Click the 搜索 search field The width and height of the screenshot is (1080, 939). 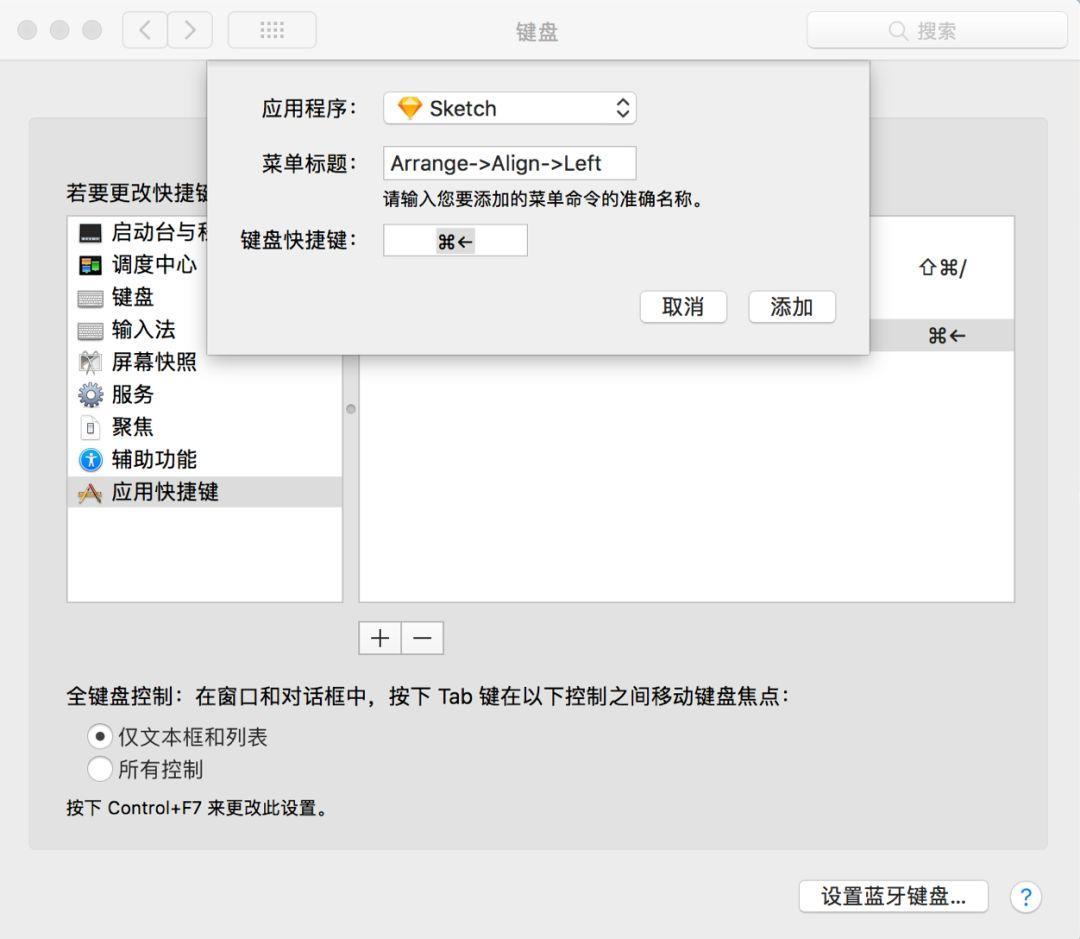pos(937,30)
